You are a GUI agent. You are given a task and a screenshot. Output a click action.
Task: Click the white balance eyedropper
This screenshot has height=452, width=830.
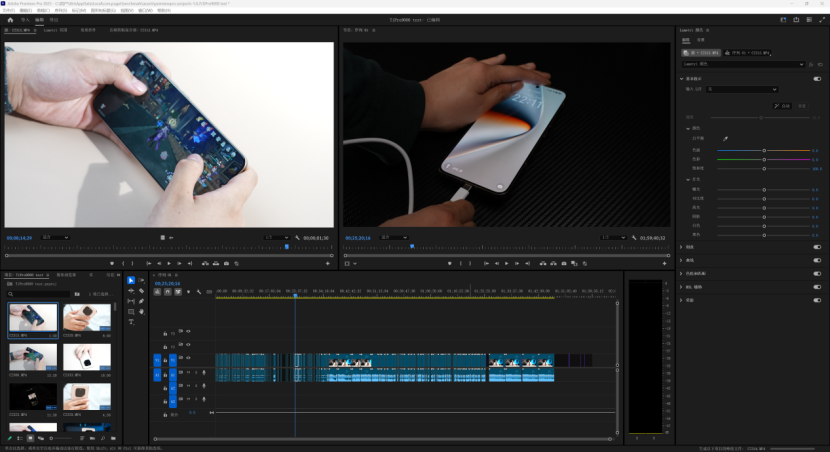[726, 139]
